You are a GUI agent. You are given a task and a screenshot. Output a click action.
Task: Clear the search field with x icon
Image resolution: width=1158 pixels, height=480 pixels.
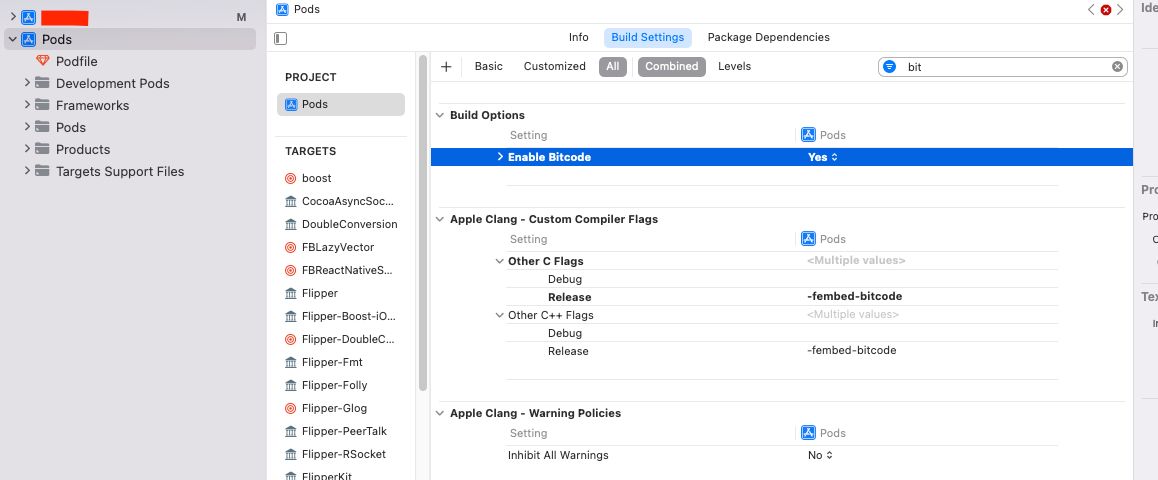(1117, 67)
